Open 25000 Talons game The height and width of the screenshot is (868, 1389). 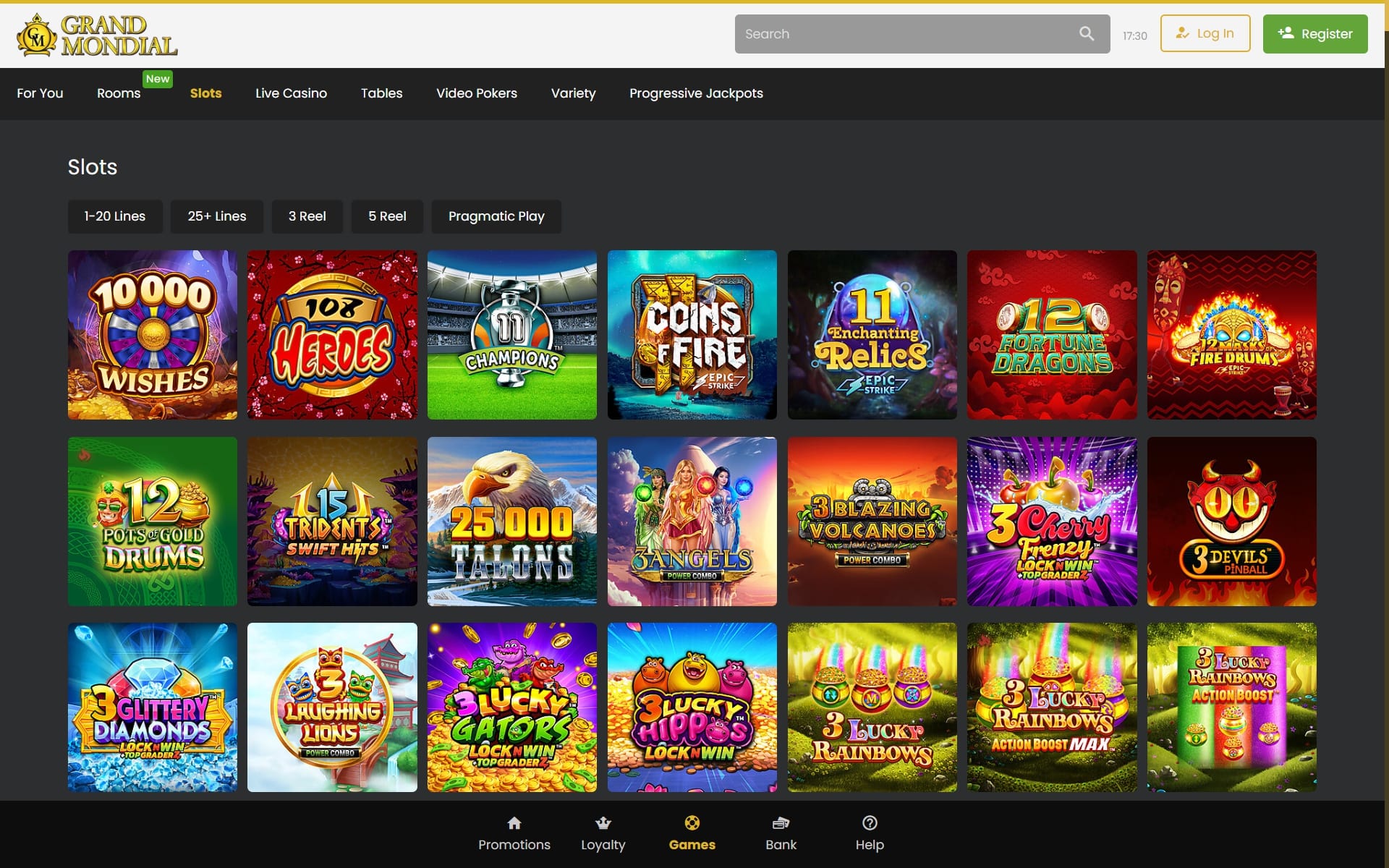[512, 522]
